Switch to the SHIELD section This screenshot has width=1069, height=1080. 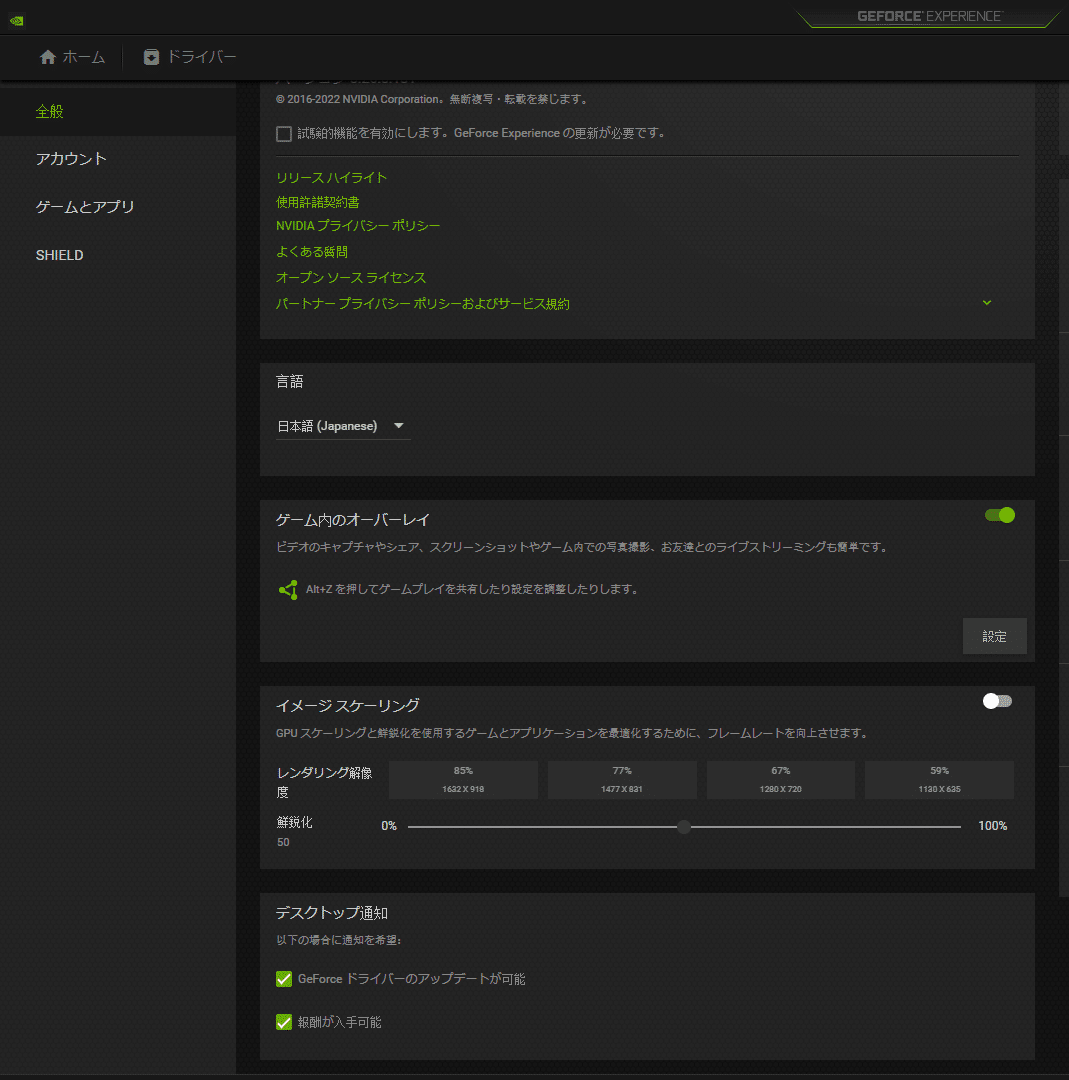pyautogui.click(x=59, y=255)
